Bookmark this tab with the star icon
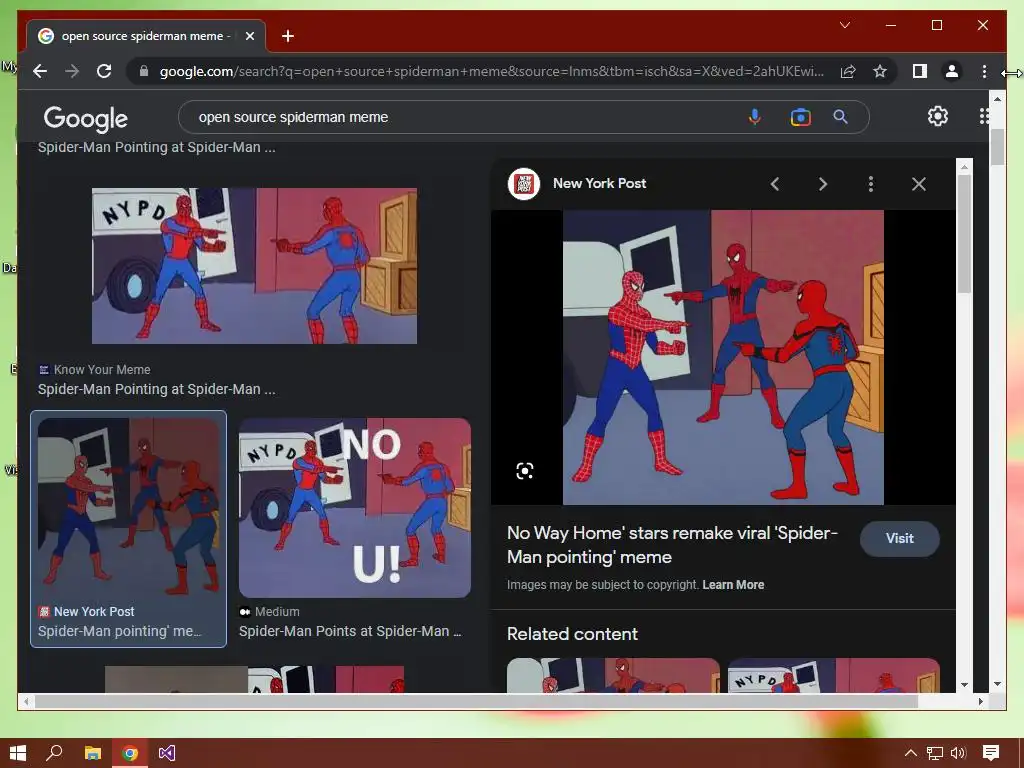The image size is (1024, 768). [880, 71]
